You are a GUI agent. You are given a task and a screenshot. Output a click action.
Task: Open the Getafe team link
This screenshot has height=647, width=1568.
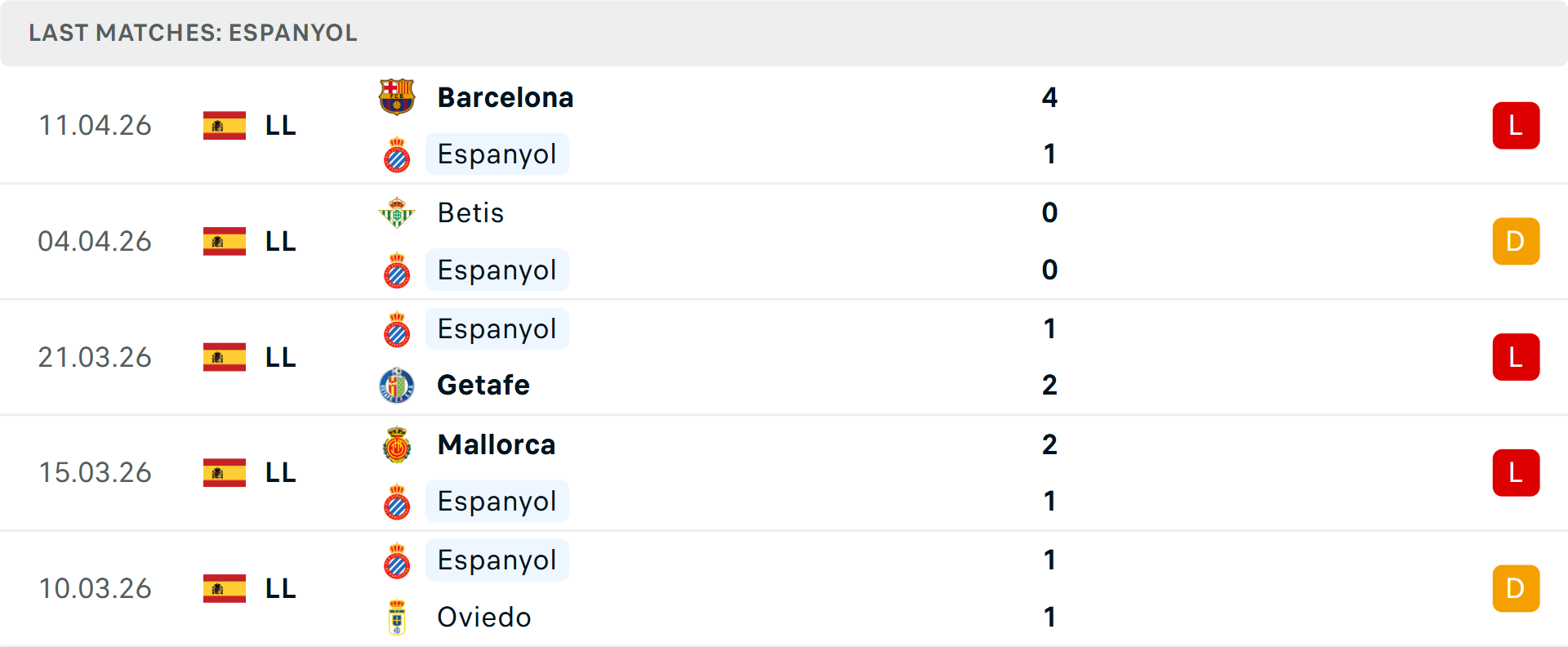[x=483, y=386]
